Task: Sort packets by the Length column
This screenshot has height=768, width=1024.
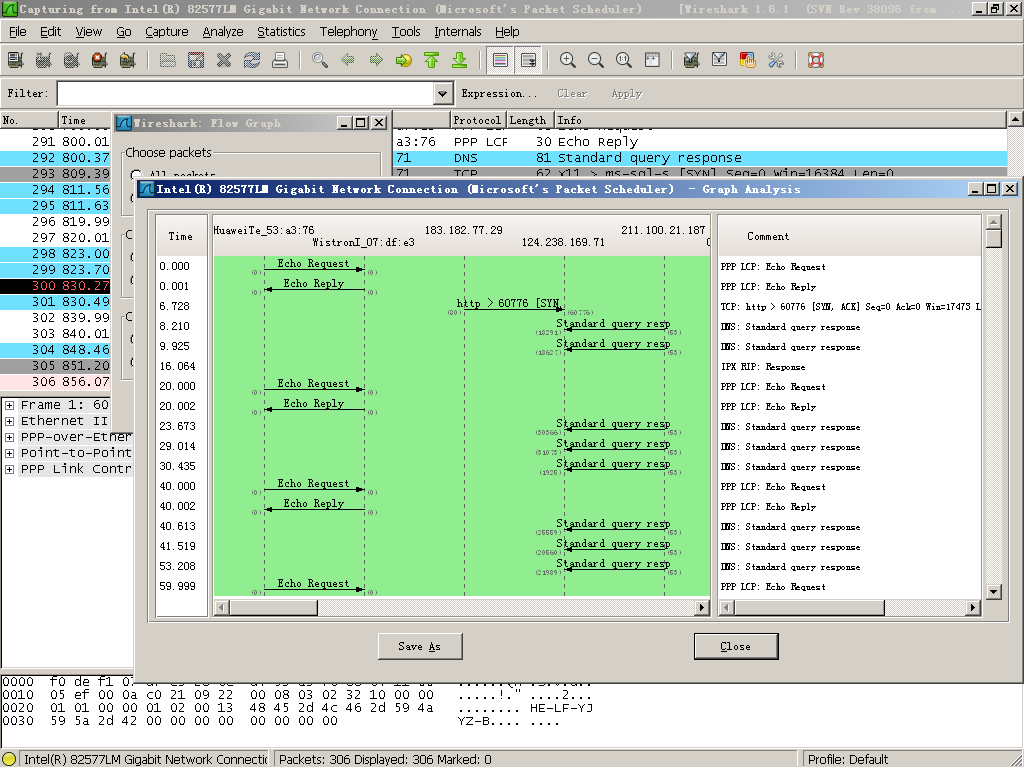Action: 528,120
